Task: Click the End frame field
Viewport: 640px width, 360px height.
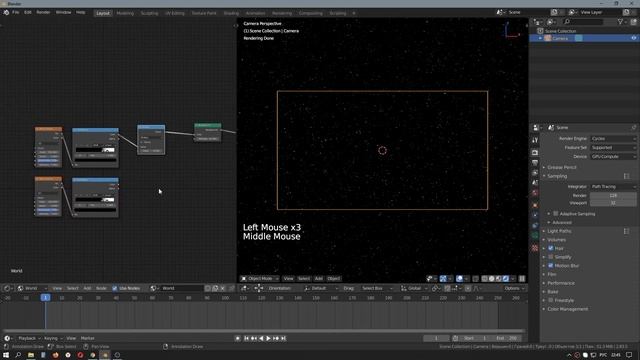Action: [507, 338]
